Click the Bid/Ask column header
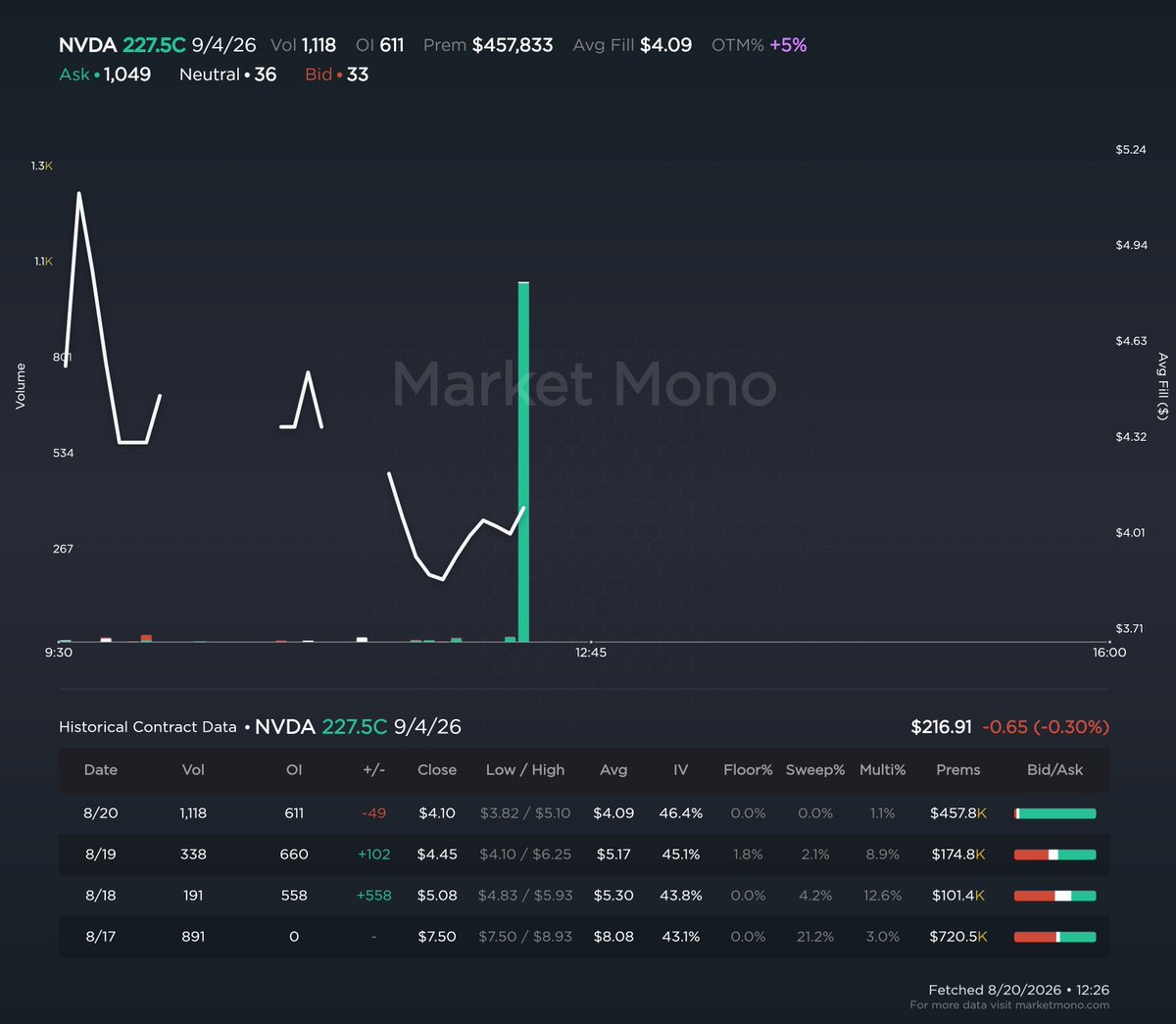This screenshot has width=1176, height=1024. [1055, 770]
